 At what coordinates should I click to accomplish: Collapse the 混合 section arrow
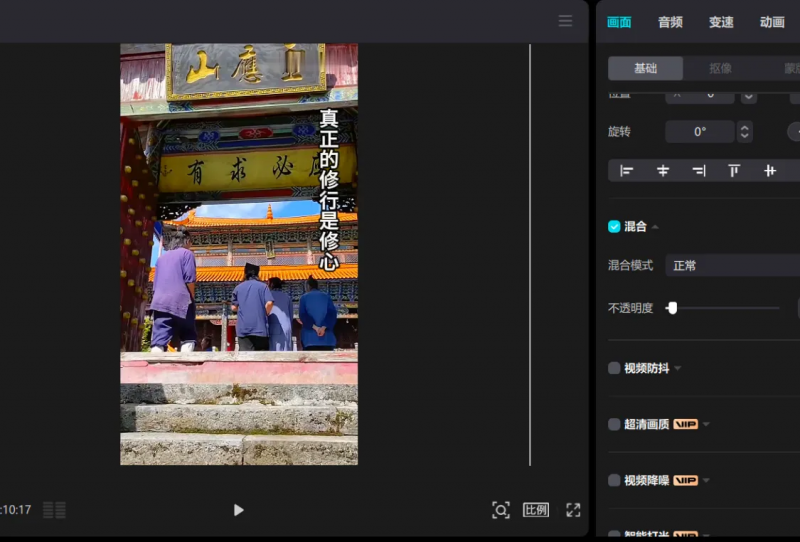click(656, 228)
